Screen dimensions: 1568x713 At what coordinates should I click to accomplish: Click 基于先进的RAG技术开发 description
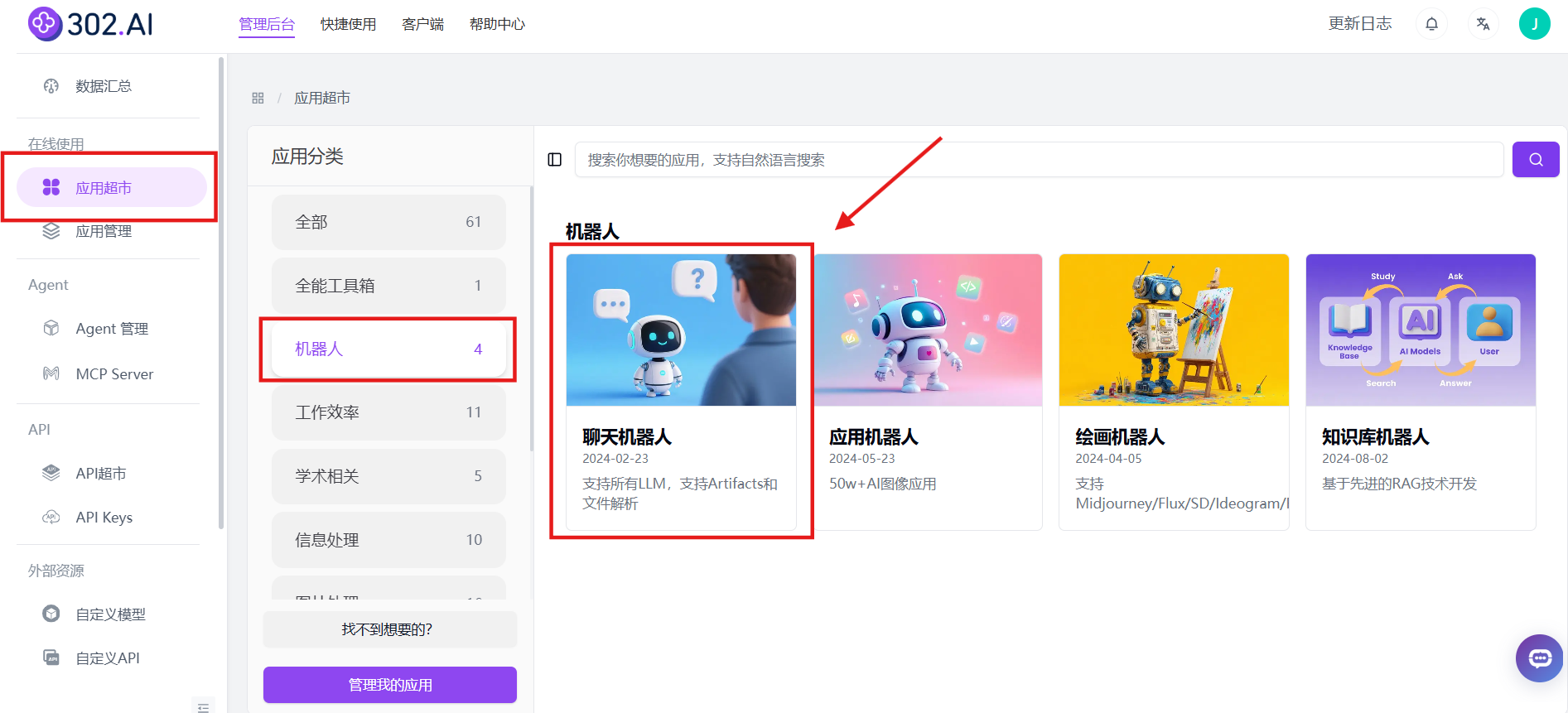coord(1400,484)
